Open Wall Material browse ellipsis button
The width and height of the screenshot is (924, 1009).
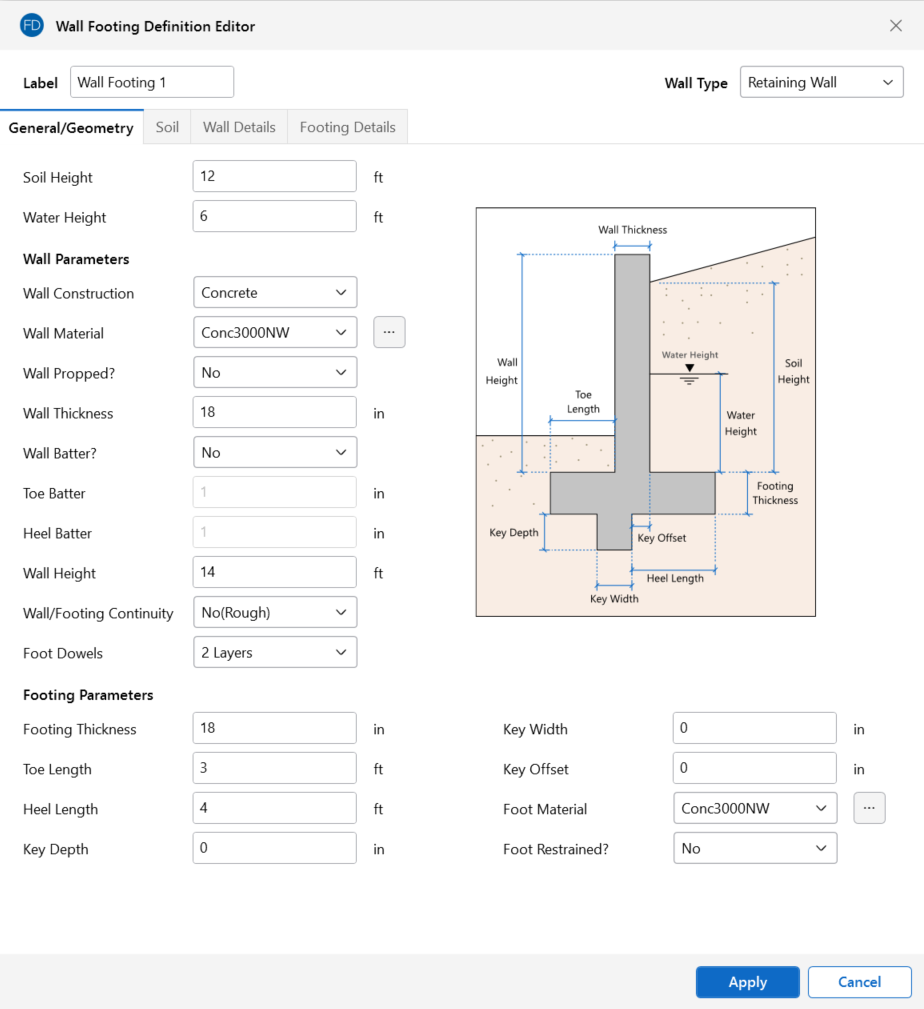click(x=389, y=332)
